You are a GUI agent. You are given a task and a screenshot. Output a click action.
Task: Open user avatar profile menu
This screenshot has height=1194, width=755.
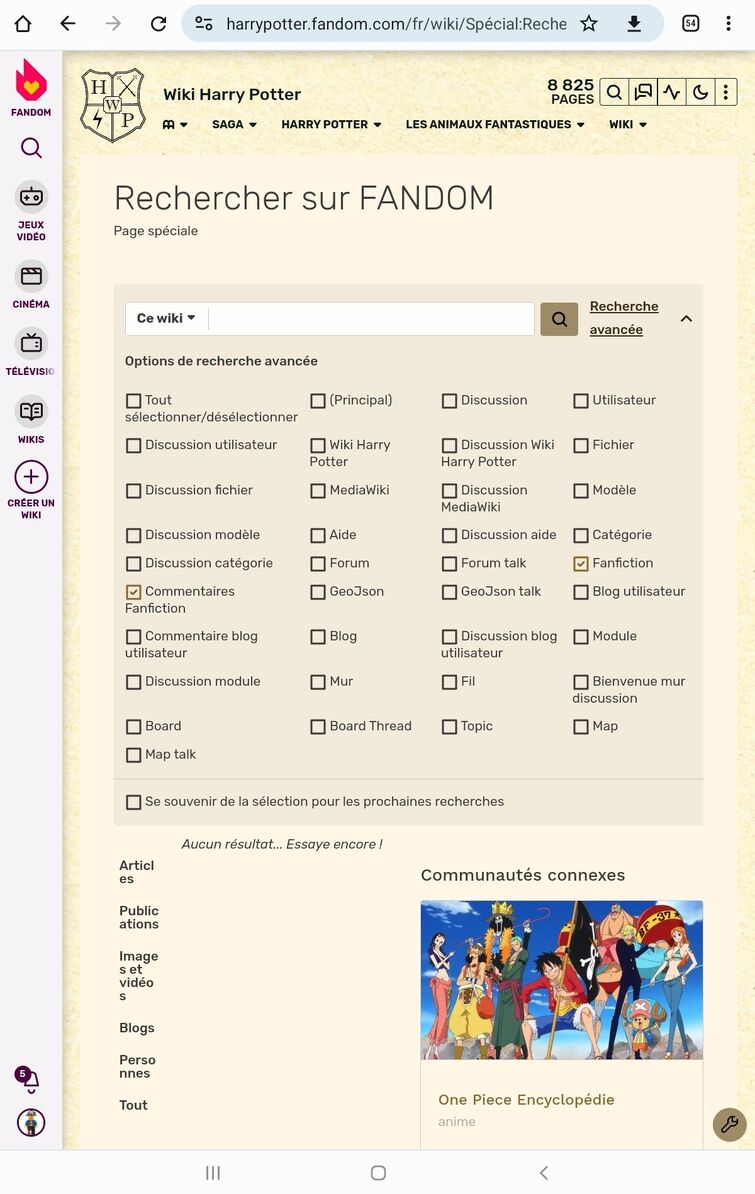pos(31,1122)
